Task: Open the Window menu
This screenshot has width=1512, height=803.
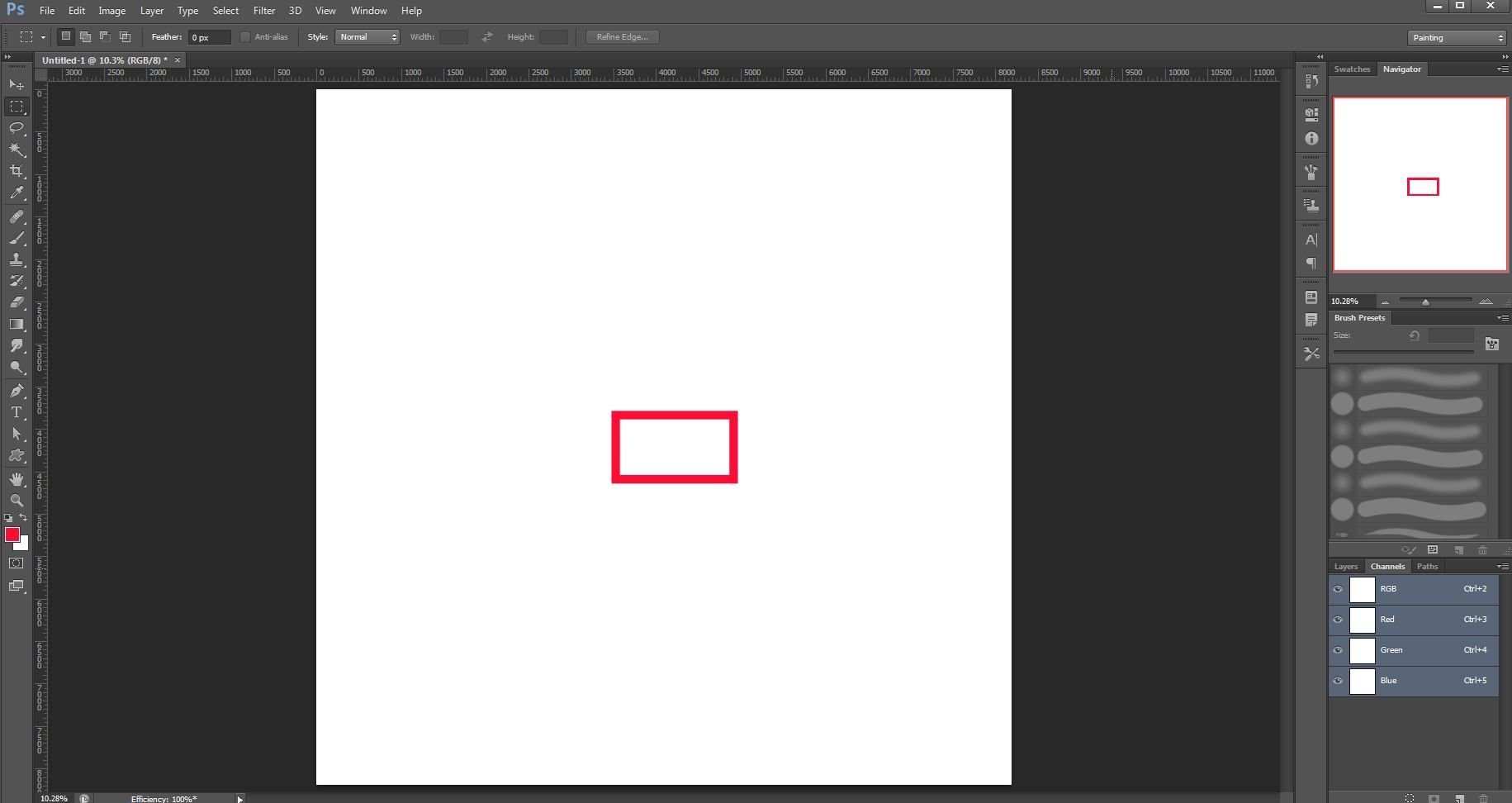Action: (368, 11)
